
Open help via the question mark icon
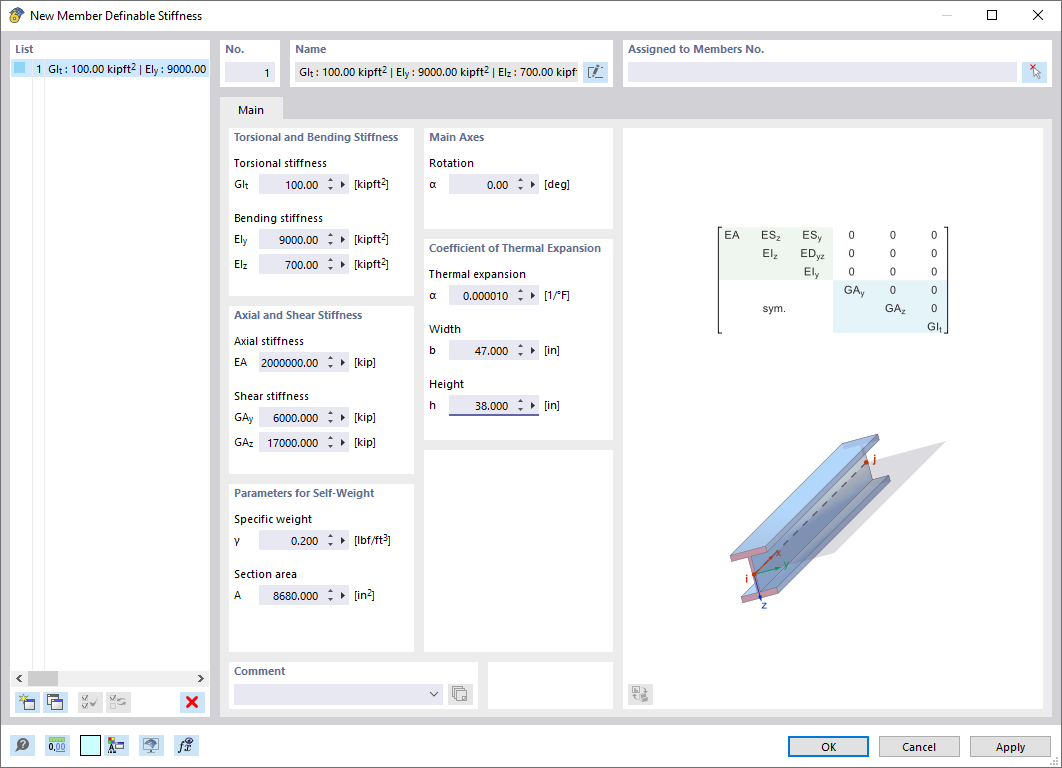pos(21,745)
